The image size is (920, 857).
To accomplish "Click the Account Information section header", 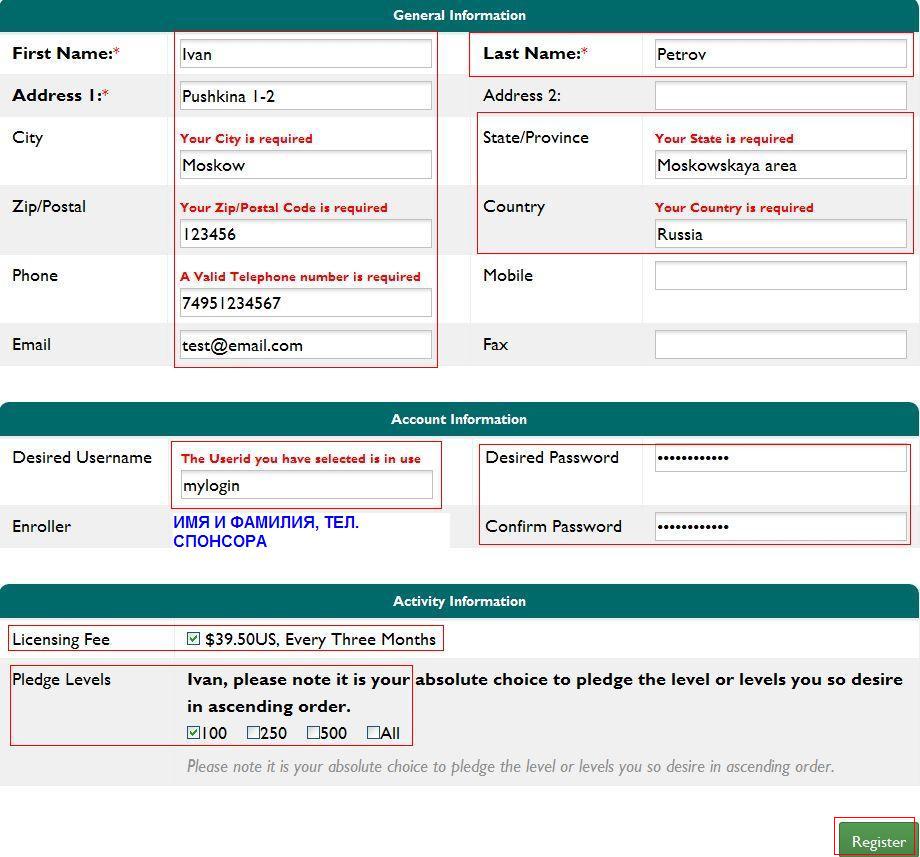I will click(x=459, y=419).
